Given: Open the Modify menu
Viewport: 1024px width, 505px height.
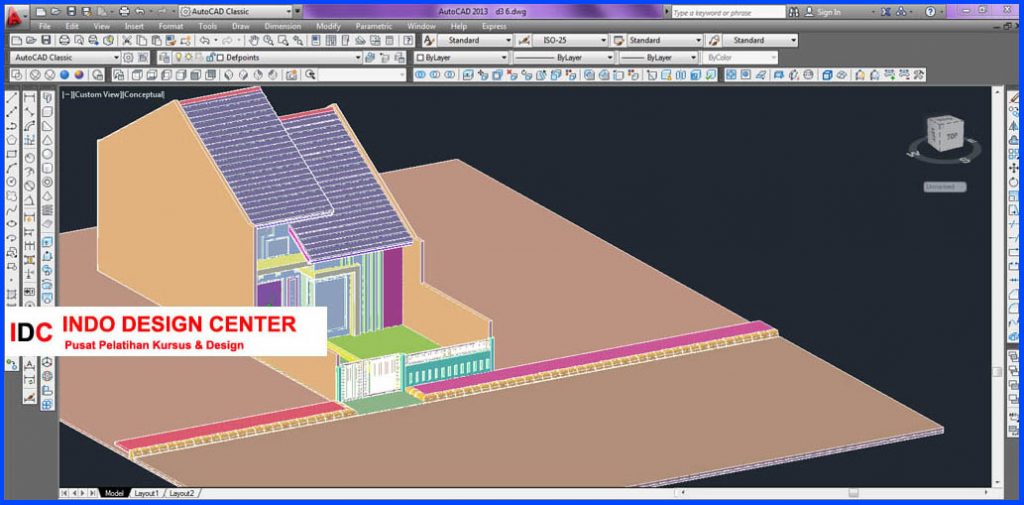Looking at the screenshot, I should tap(328, 26).
